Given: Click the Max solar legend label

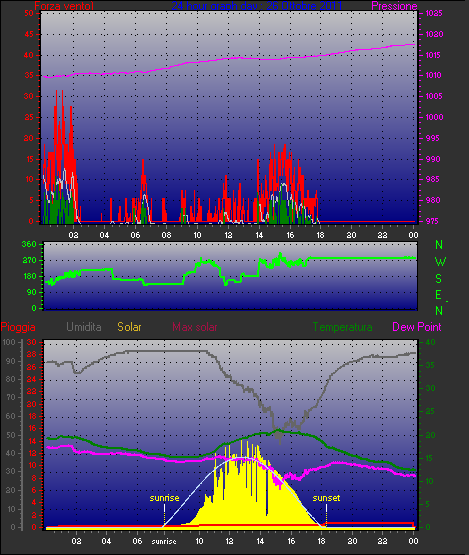Looking at the screenshot, I should 195,327.
